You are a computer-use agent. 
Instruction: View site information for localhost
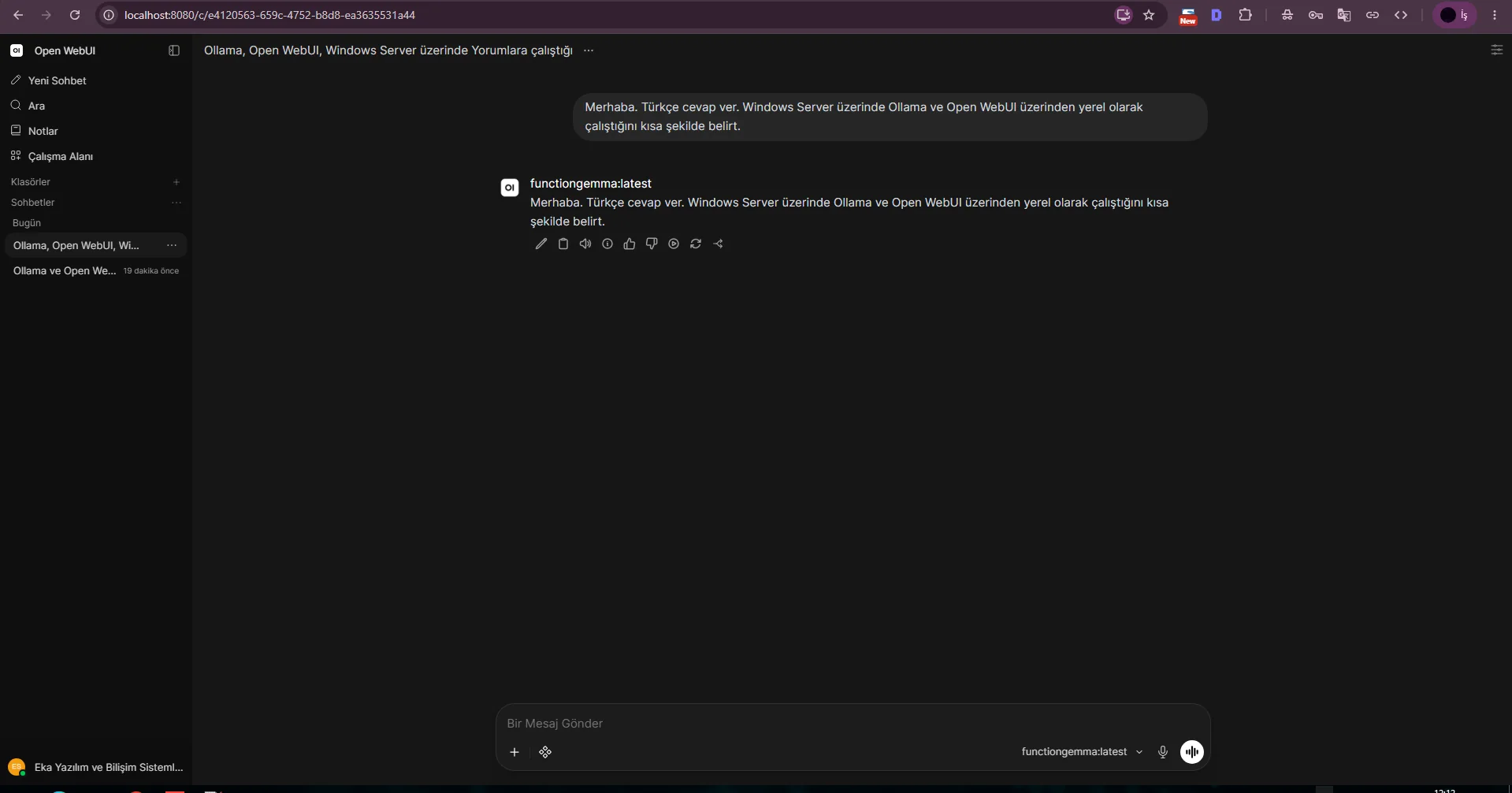point(110,15)
